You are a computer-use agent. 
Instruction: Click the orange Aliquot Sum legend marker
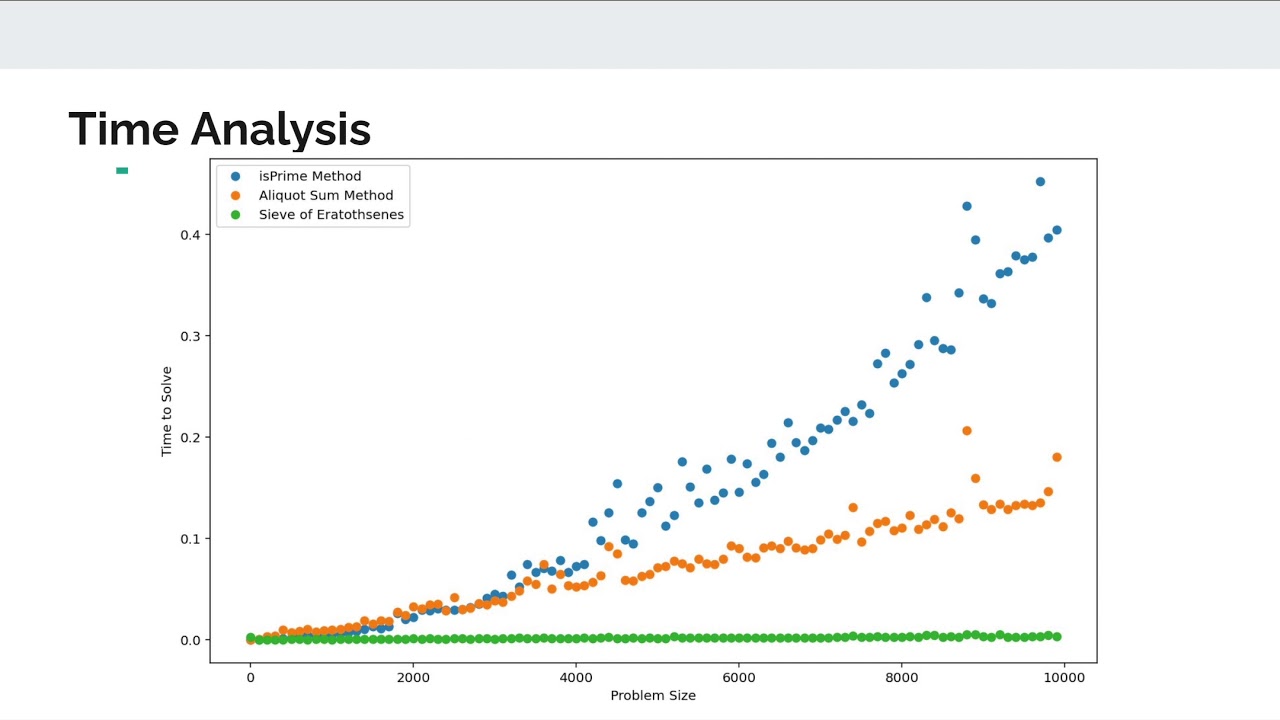click(x=236, y=195)
